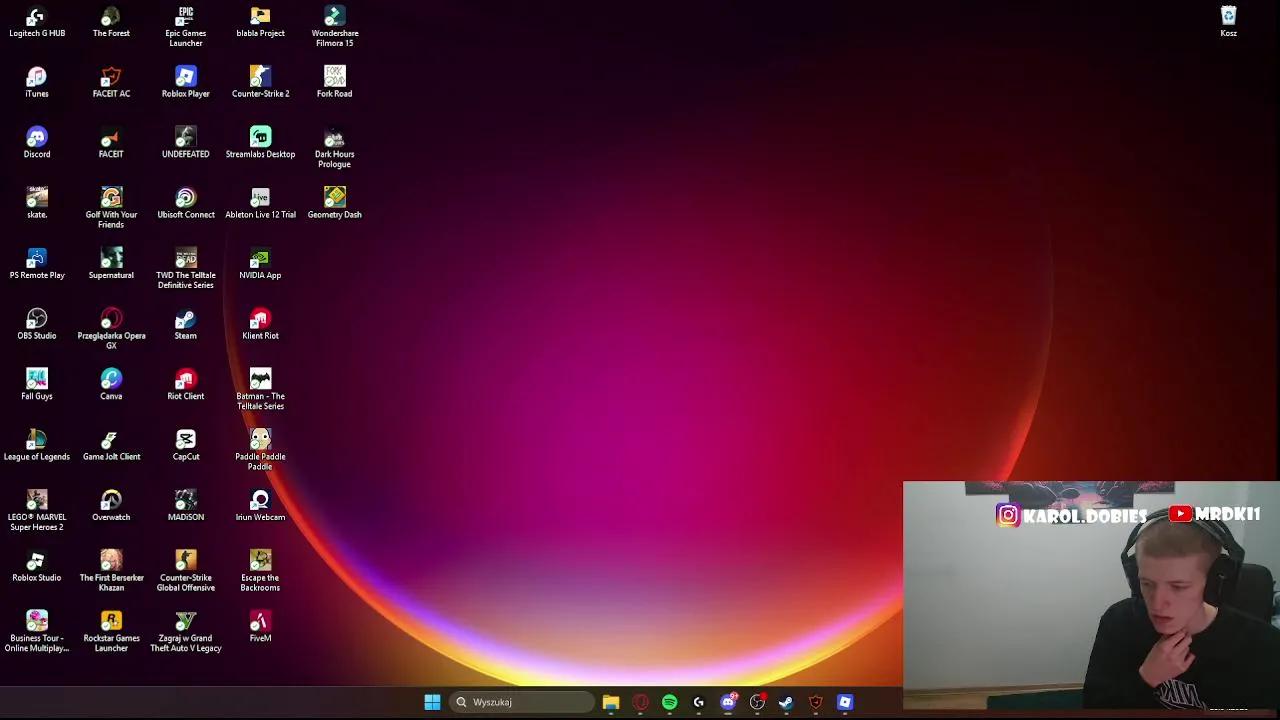Select the blabla Project folder

[x=260, y=18]
